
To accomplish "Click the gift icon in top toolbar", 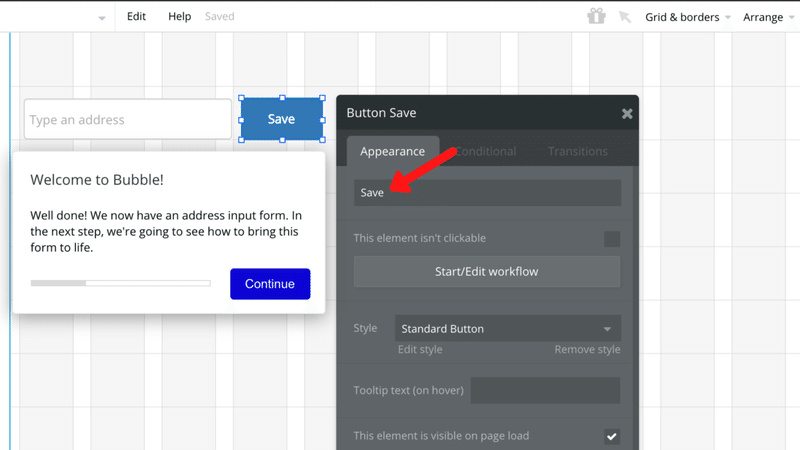I will [x=596, y=16].
